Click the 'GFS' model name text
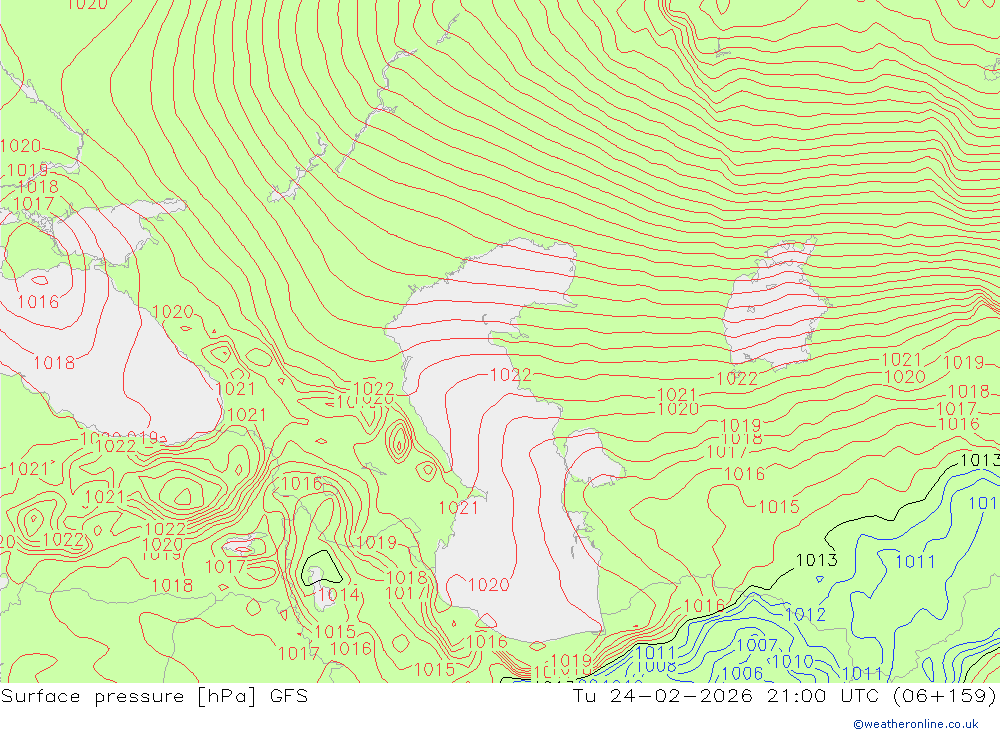The width and height of the screenshot is (1000, 733). 289,696
